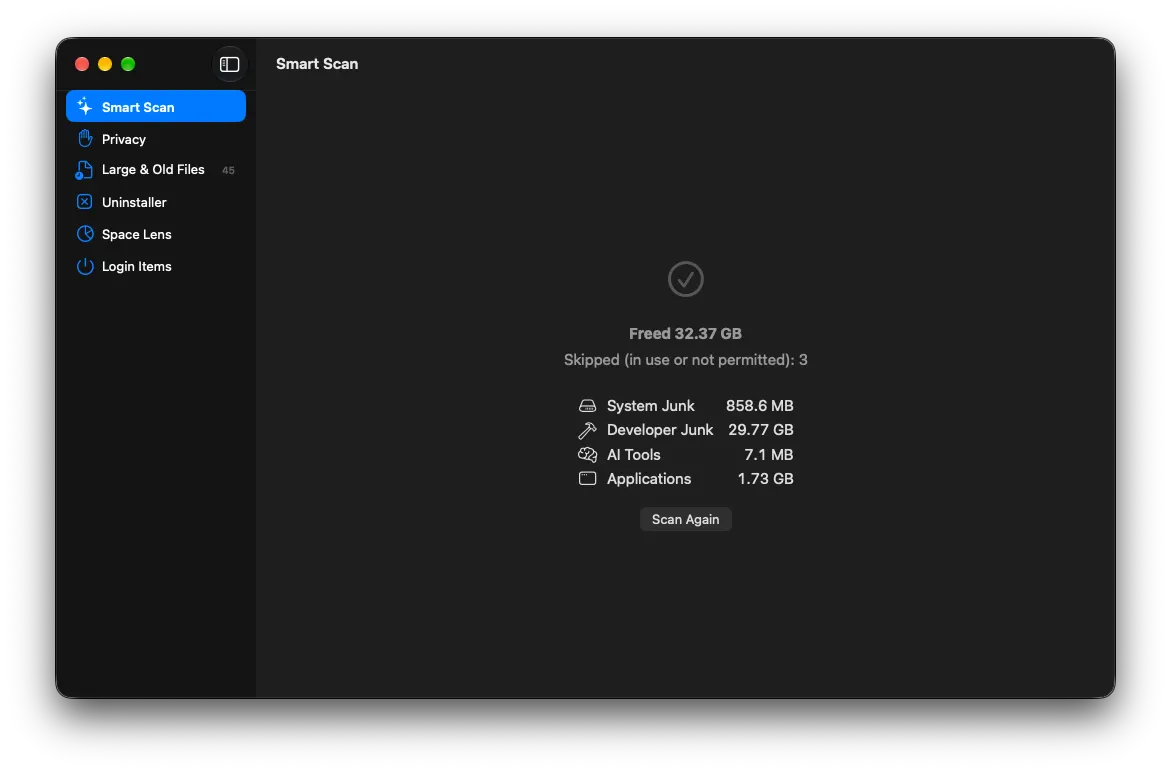Click the Smart Scan sparkle icon
Image resolution: width=1171 pixels, height=772 pixels.
[x=84, y=106]
